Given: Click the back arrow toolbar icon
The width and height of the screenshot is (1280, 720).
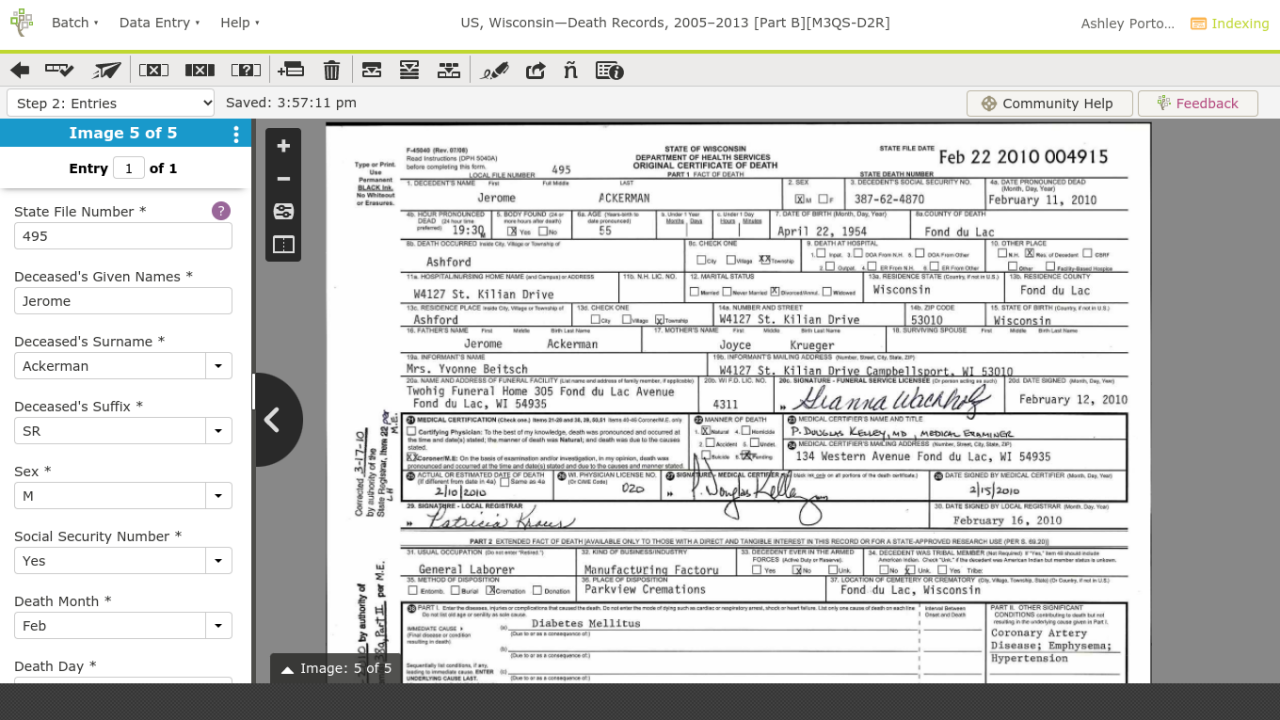Looking at the screenshot, I should click(20, 70).
